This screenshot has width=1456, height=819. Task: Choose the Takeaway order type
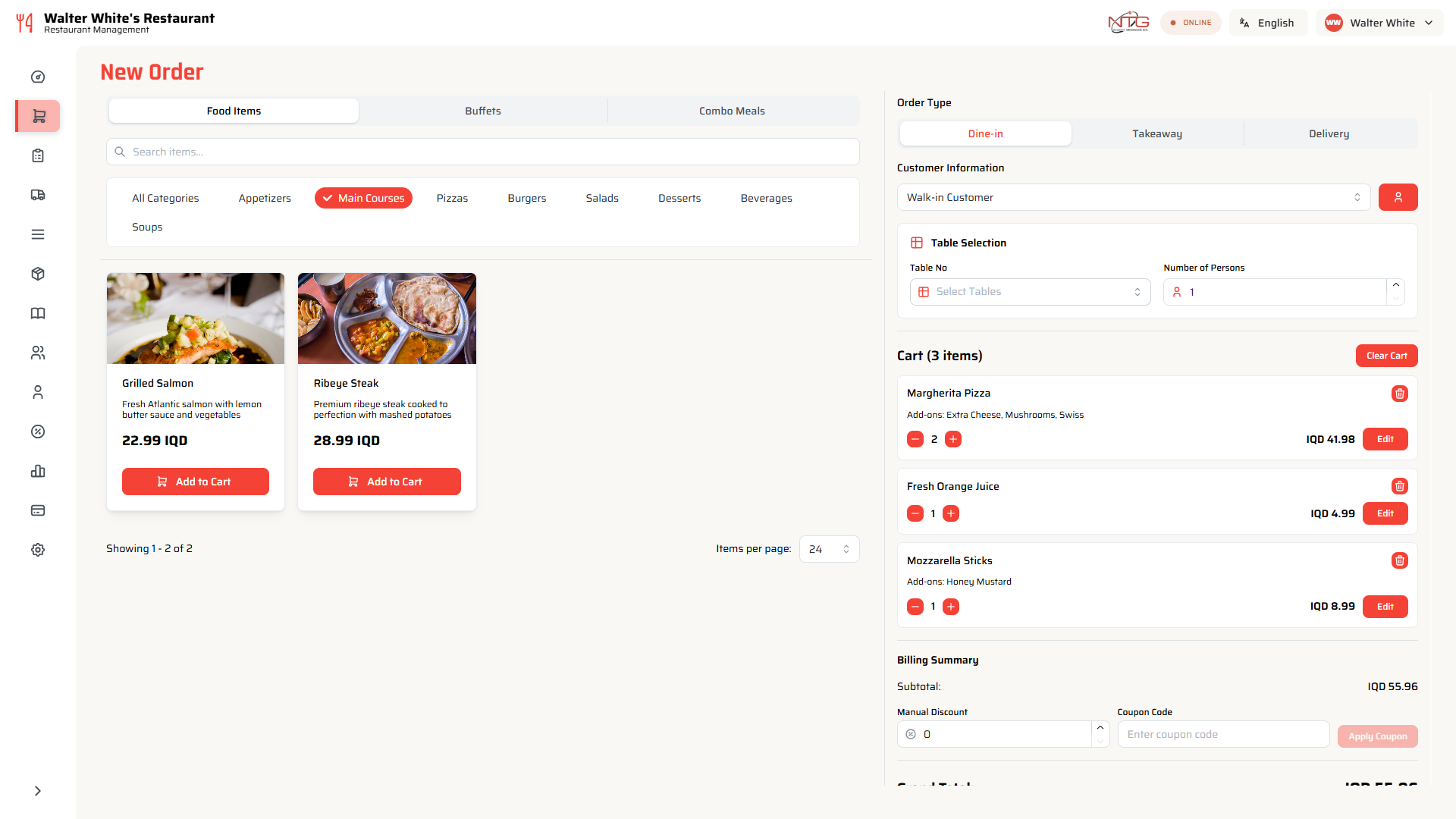1157,133
